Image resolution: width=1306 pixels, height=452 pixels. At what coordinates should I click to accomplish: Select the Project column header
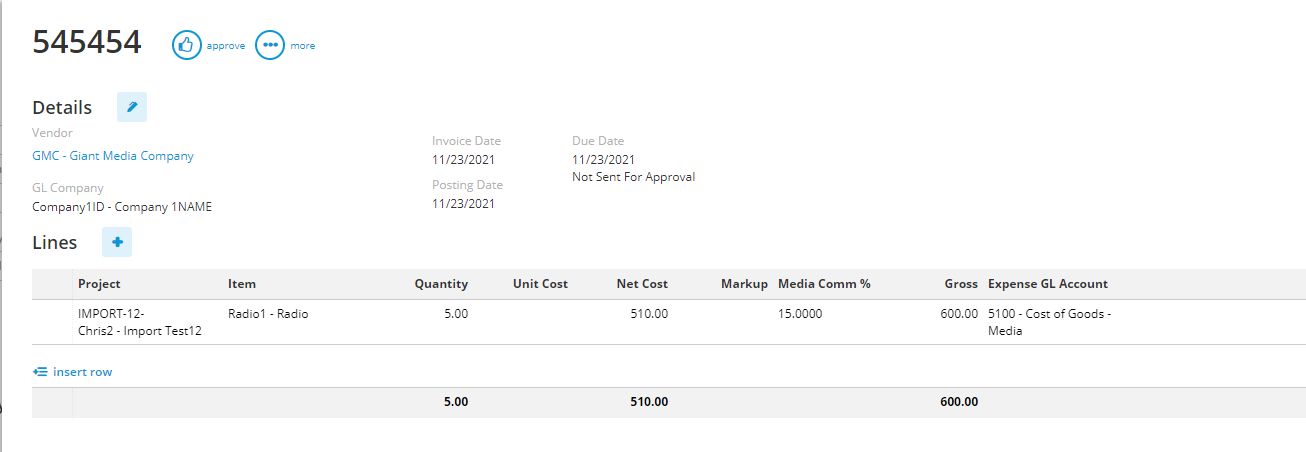(99, 284)
